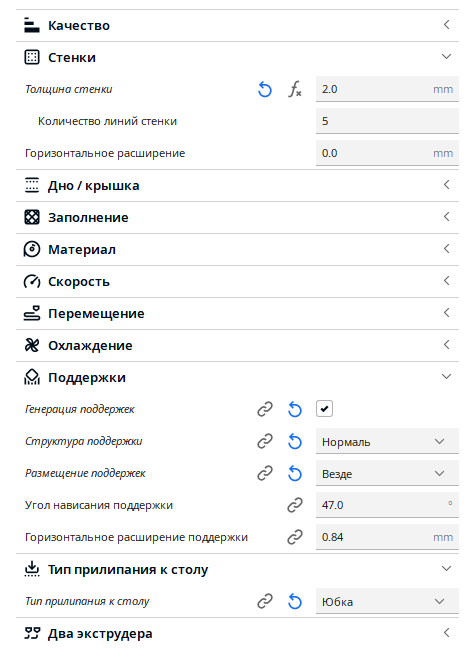The image size is (476, 671).
Task: Click the fx formula icon for wall thickness
Action: coord(295,89)
